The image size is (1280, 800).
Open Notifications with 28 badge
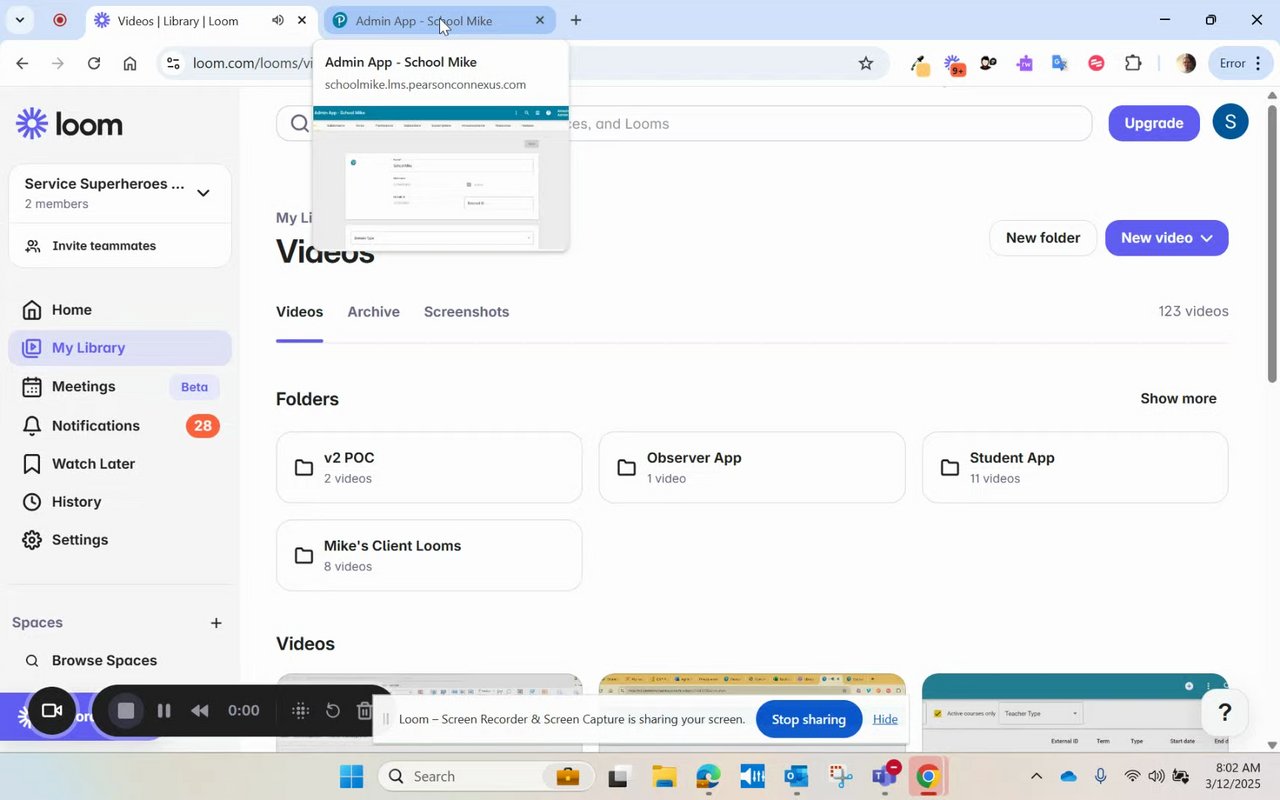coord(120,426)
